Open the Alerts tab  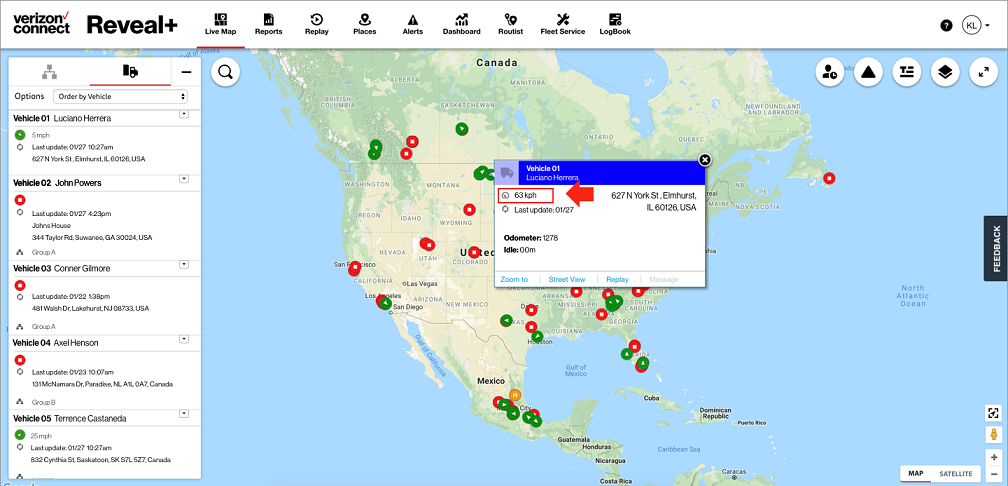click(413, 24)
